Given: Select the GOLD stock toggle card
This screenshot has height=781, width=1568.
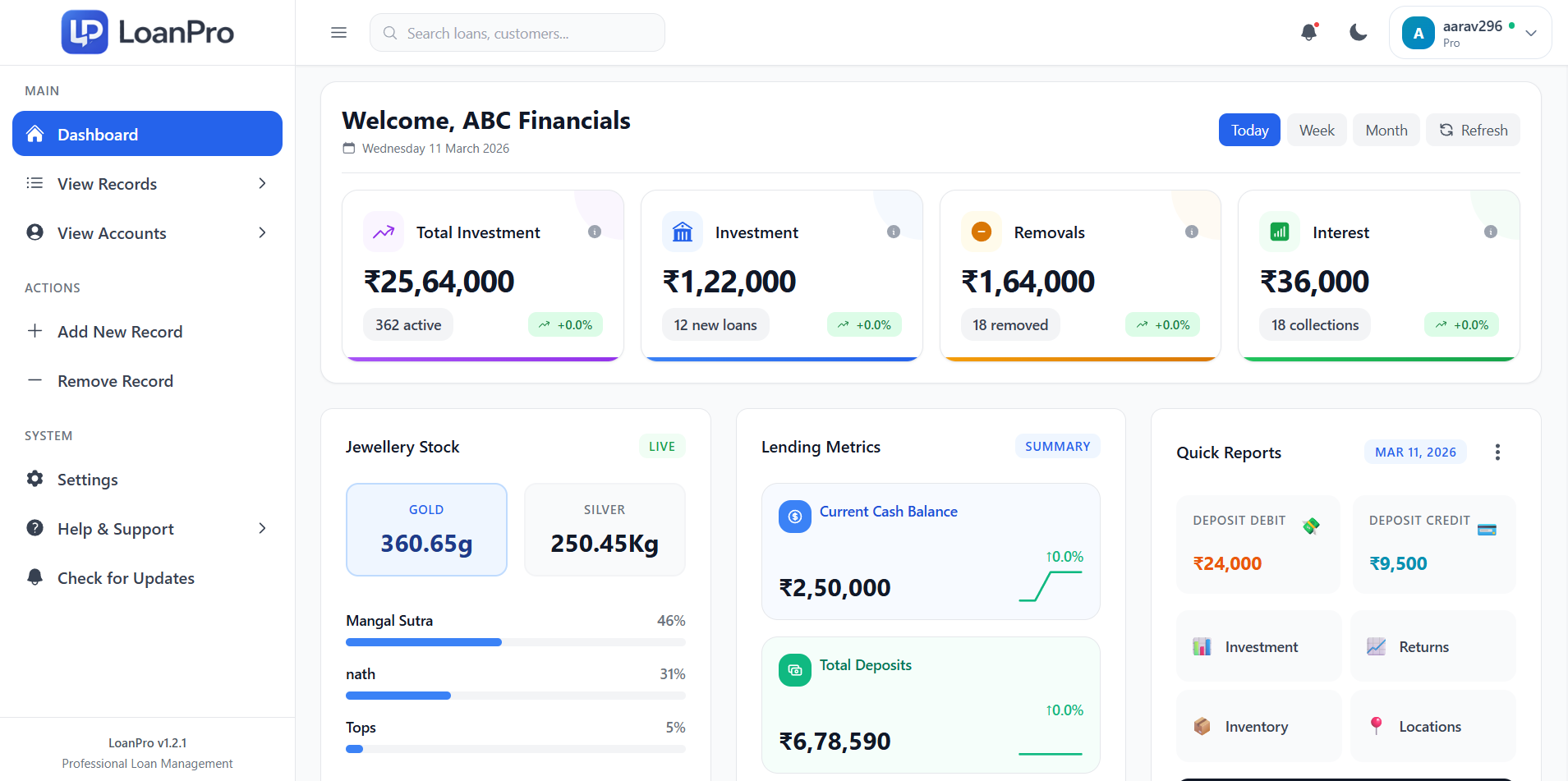Looking at the screenshot, I should pyautogui.click(x=426, y=529).
